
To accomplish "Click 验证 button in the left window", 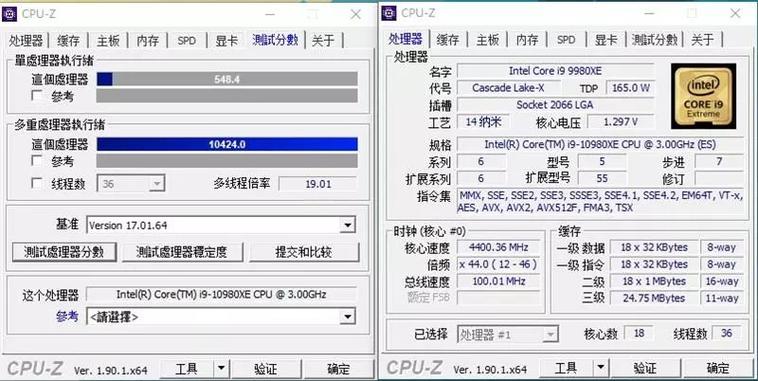I will [266, 369].
